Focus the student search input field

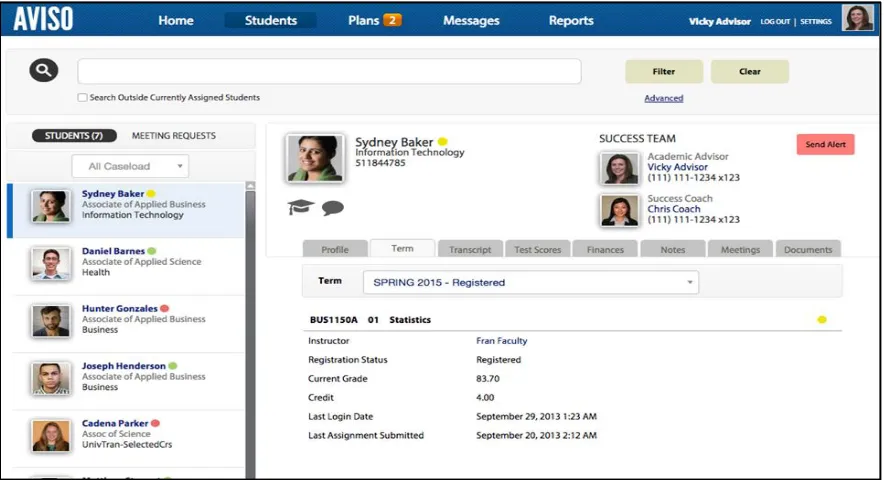click(329, 71)
